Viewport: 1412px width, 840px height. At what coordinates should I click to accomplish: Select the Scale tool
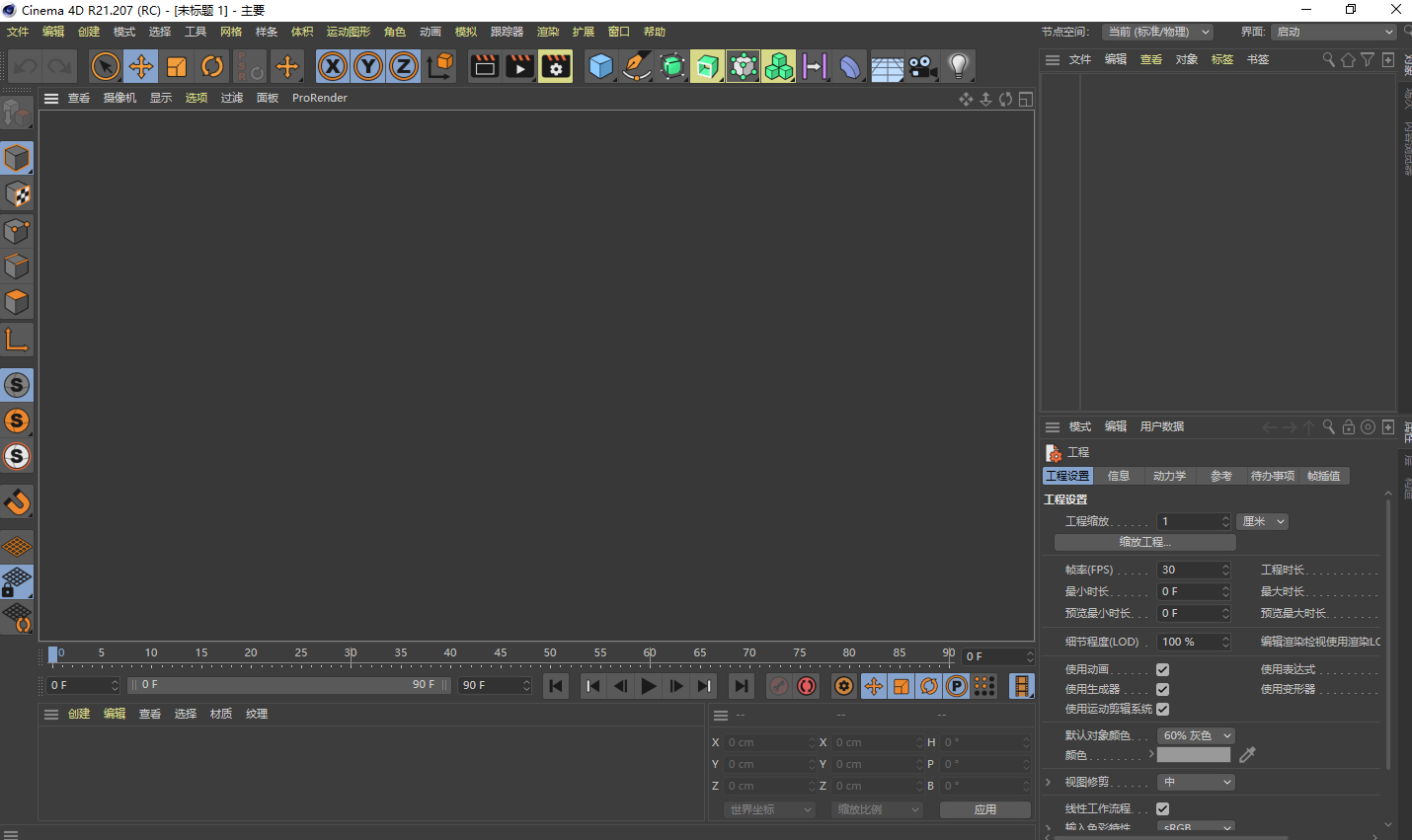pos(177,66)
